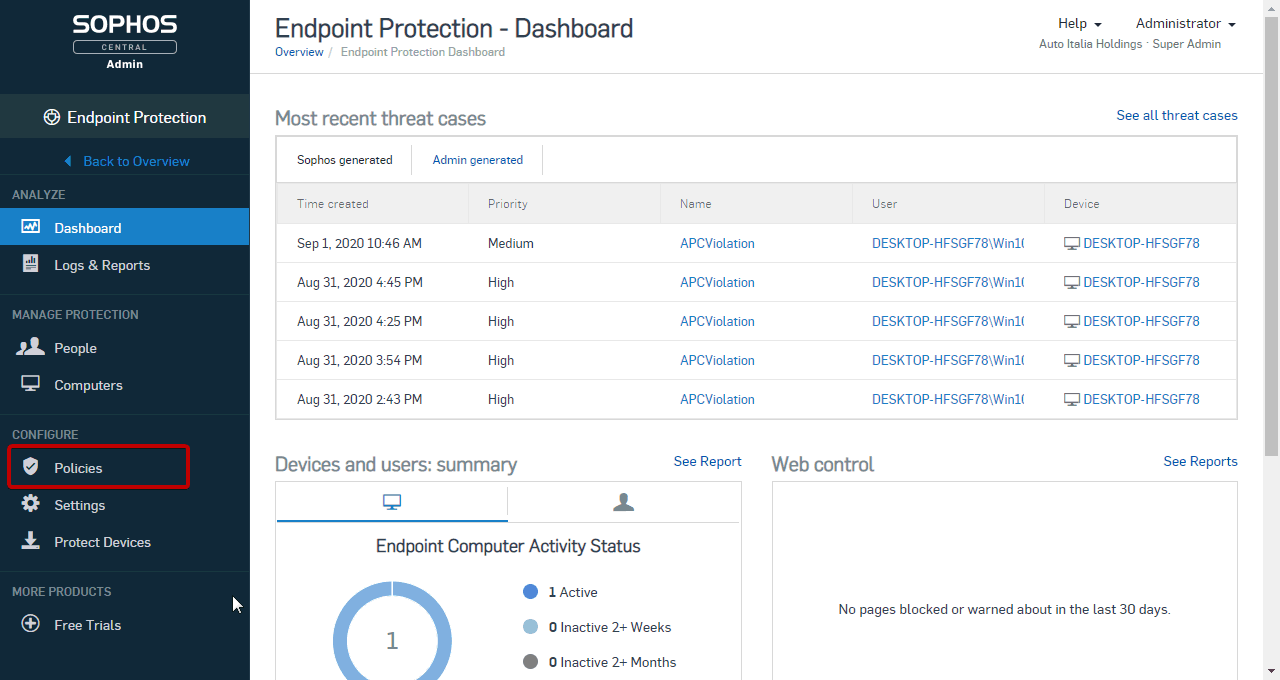The width and height of the screenshot is (1280, 680).
Task: Click the Policies shield icon
Action: click(x=30, y=467)
